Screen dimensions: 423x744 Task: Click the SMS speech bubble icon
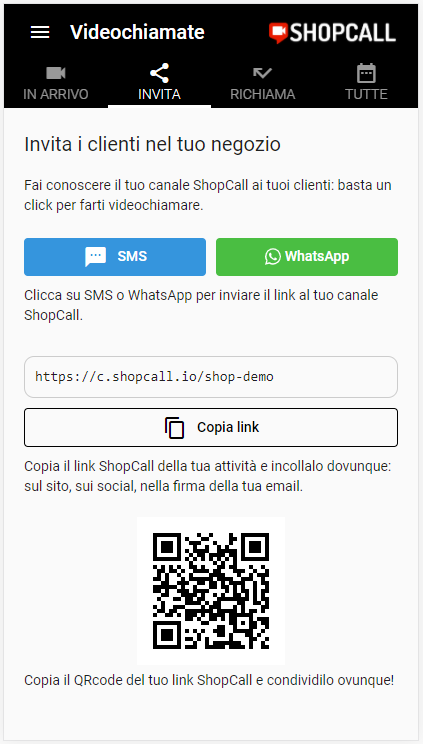point(95,257)
